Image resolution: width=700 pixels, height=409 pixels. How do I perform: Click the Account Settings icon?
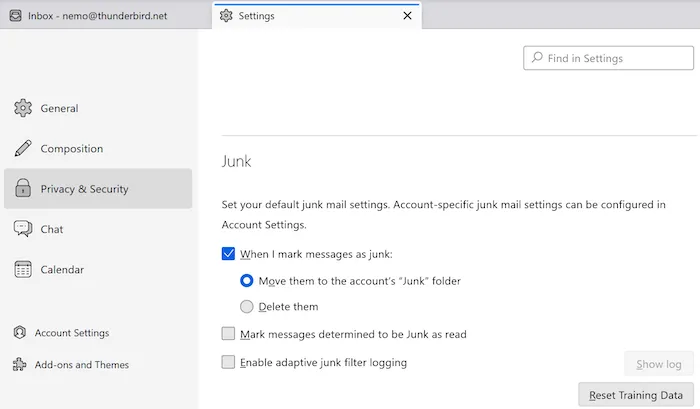19,333
